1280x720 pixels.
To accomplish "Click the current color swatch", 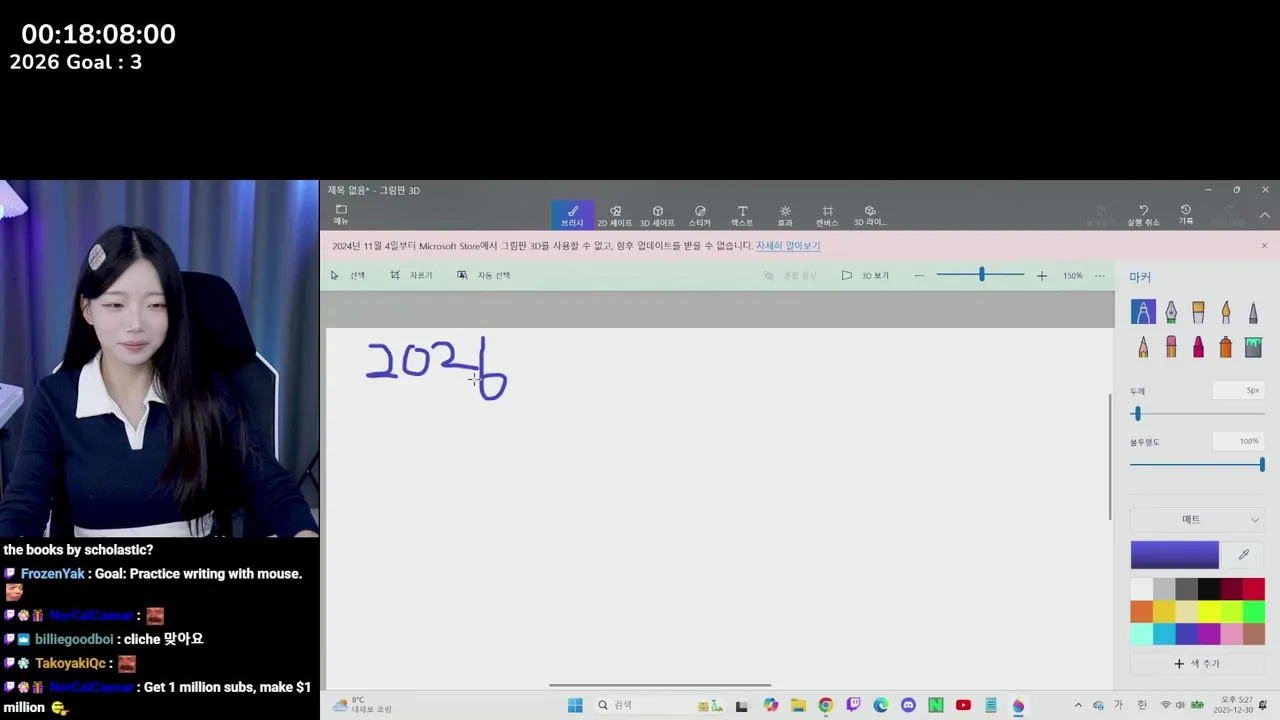I will pos(1175,554).
